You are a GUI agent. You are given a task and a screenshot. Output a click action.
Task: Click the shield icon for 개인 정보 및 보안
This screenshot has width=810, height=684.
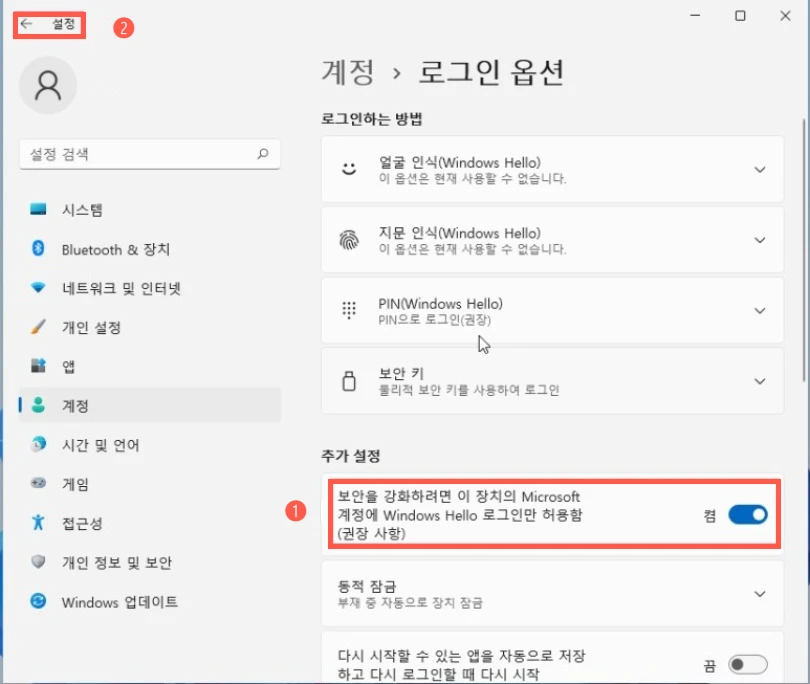point(38,562)
